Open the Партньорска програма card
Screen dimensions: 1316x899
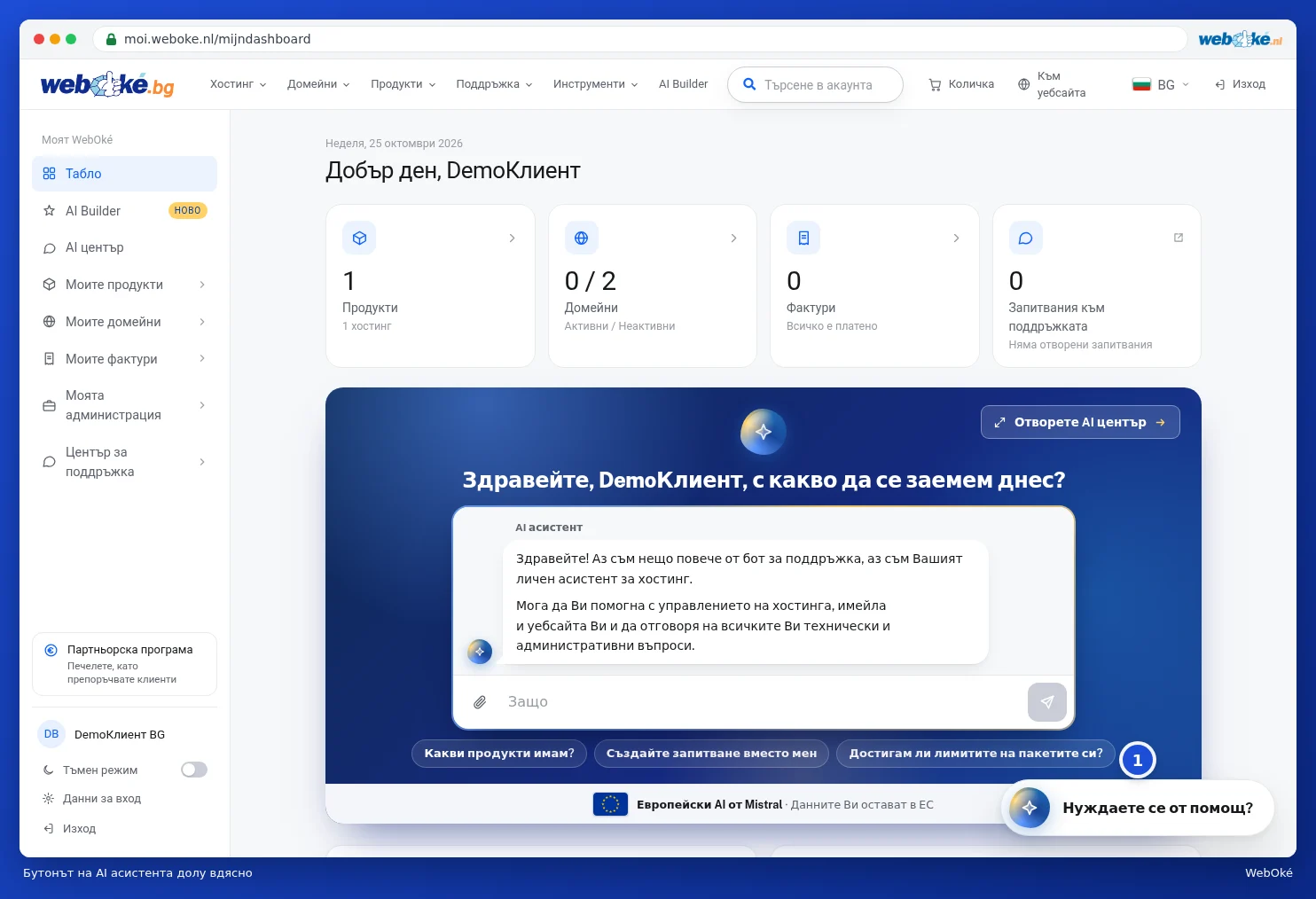(124, 664)
